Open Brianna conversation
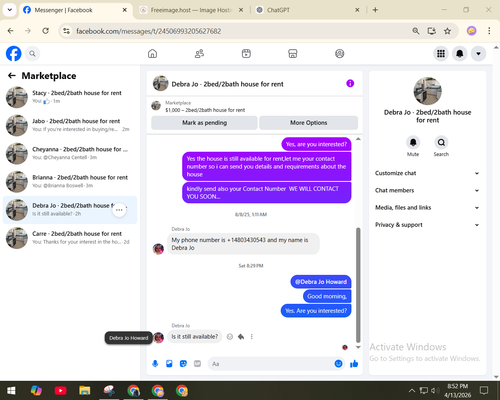 coord(70,182)
